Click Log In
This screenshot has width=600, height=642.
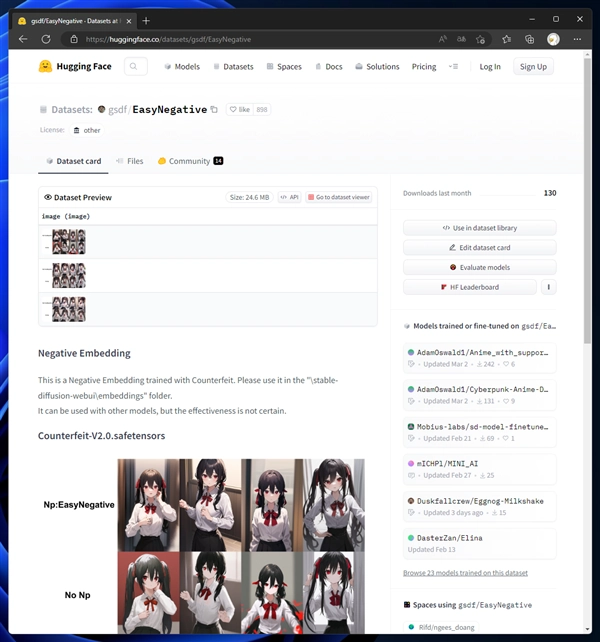coord(490,66)
